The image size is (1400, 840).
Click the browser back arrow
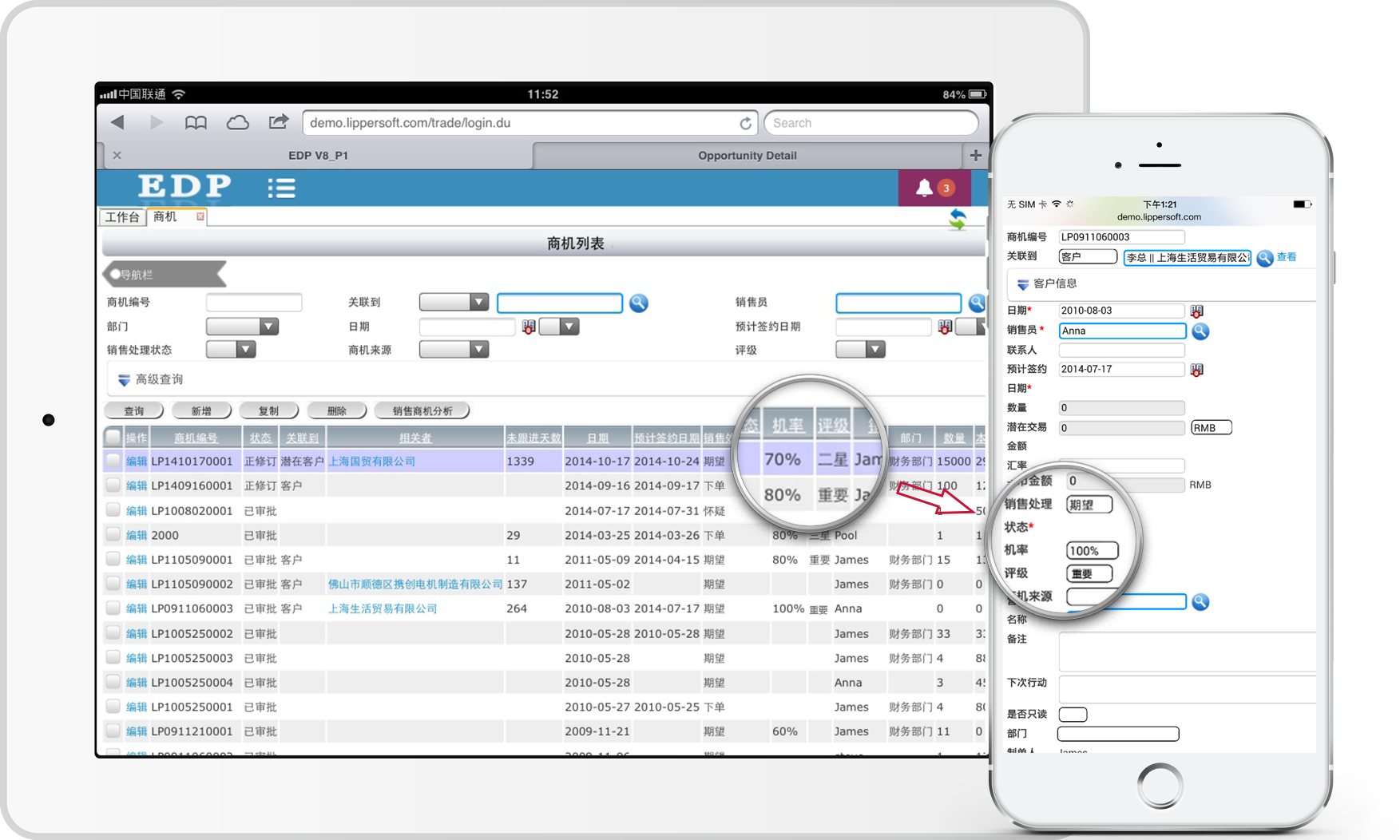click(x=118, y=123)
